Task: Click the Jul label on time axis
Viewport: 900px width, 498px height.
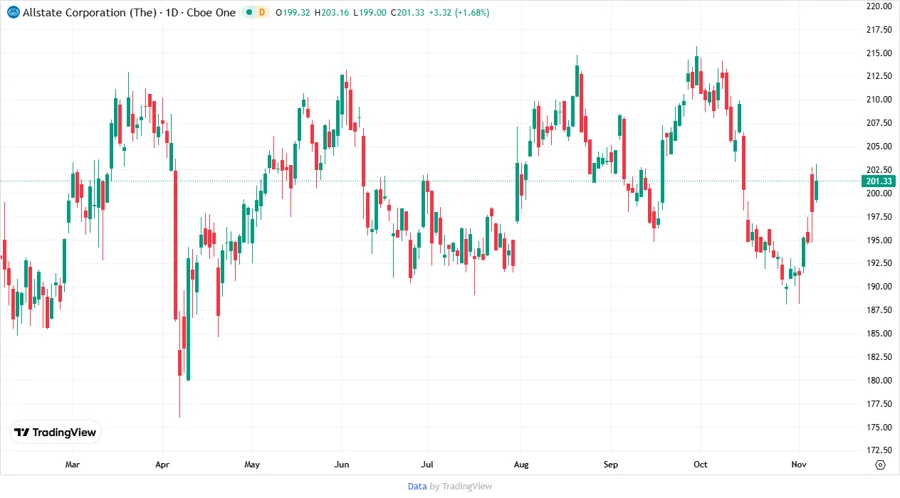Action: pos(427,464)
